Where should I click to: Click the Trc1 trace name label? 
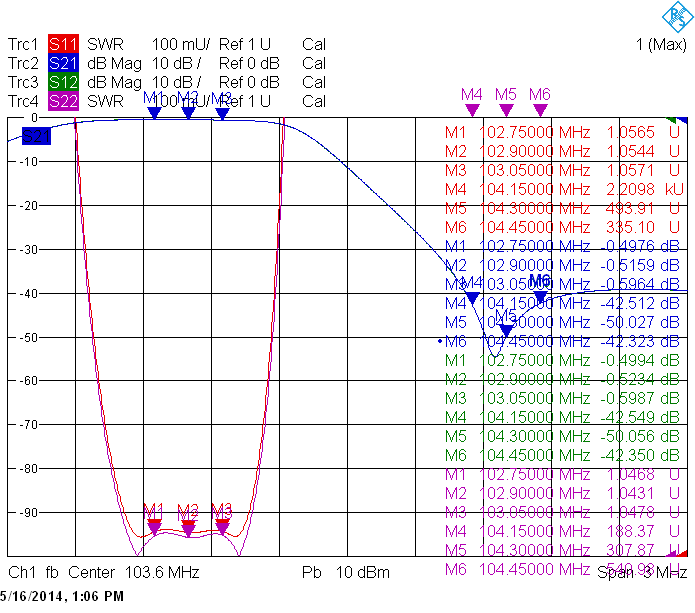23,44
